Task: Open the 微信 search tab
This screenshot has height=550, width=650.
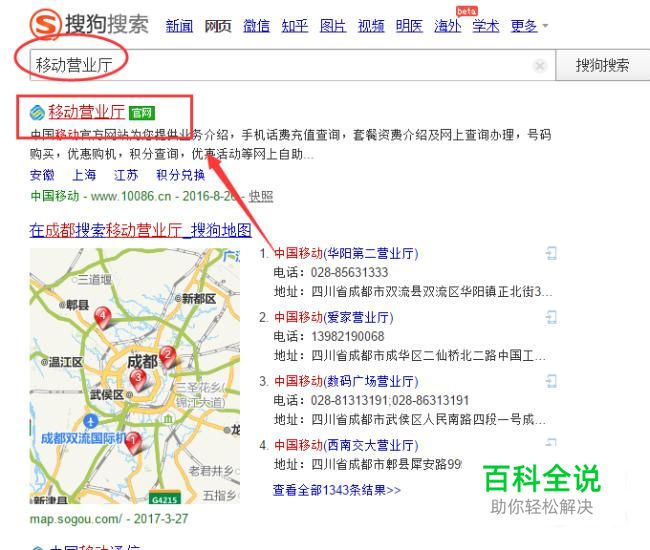Action: pyautogui.click(x=256, y=26)
